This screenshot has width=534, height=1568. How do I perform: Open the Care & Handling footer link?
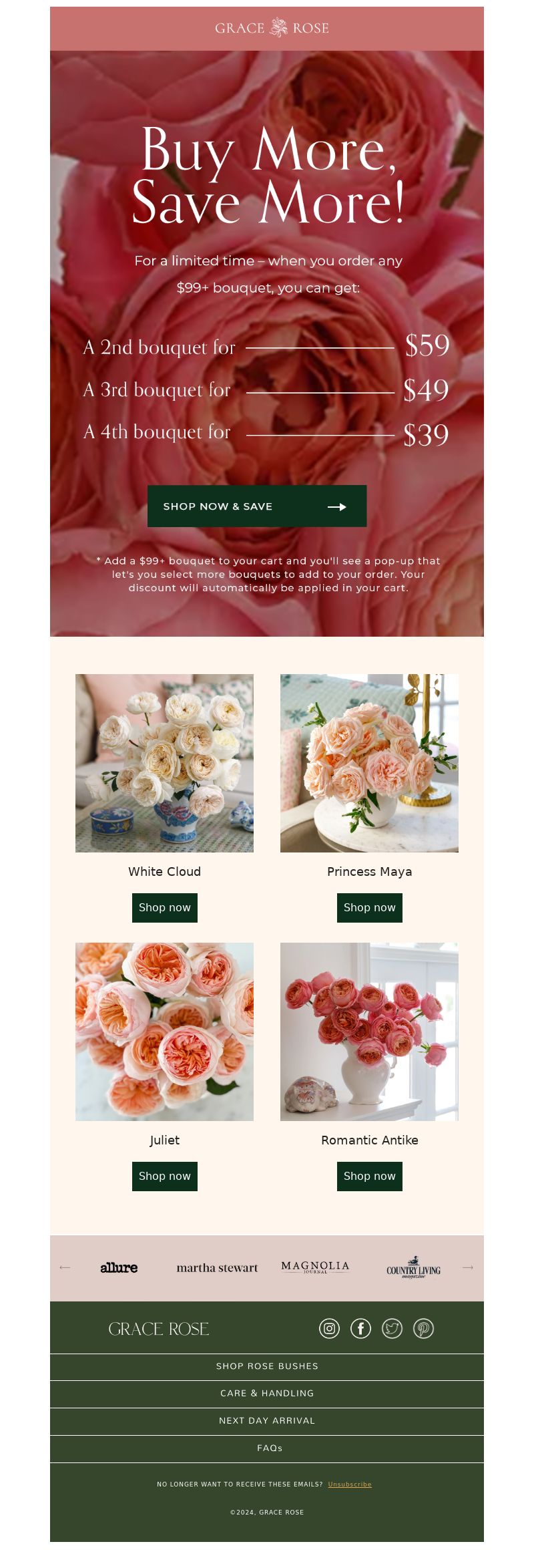tap(267, 1394)
